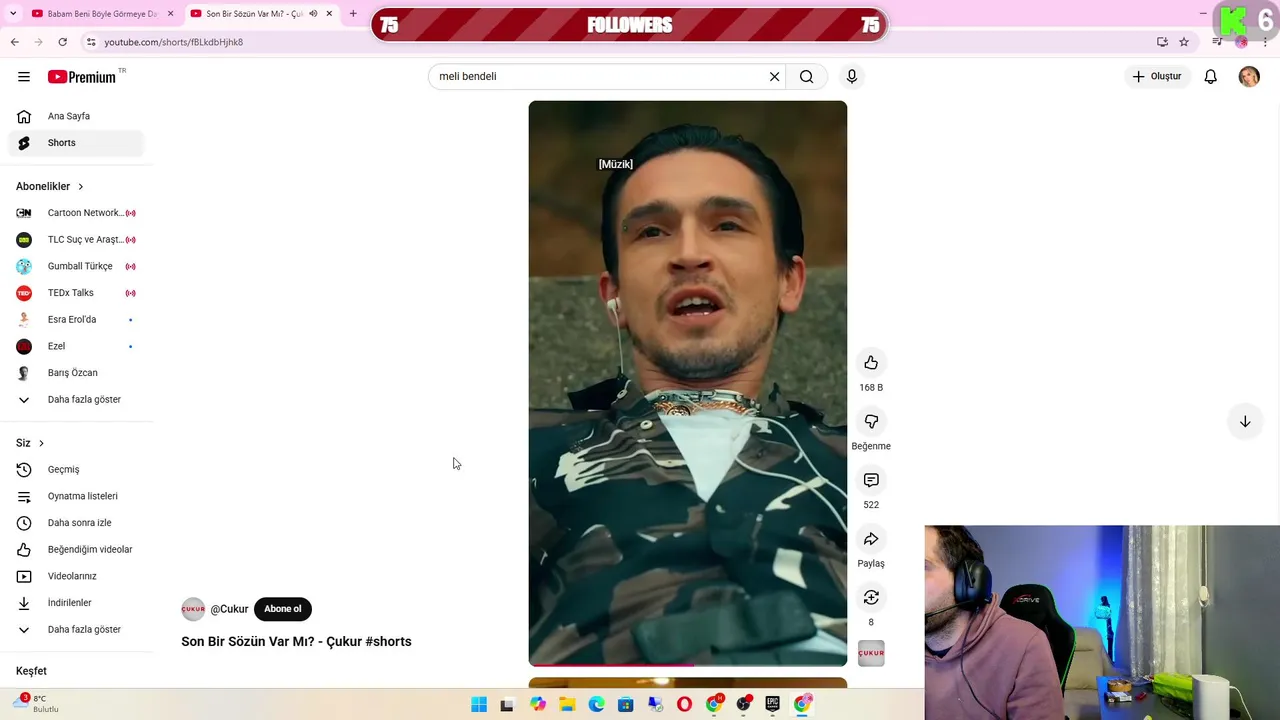Open the Windows Start menu
Screen dimensions: 1280x720
tap(479, 705)
